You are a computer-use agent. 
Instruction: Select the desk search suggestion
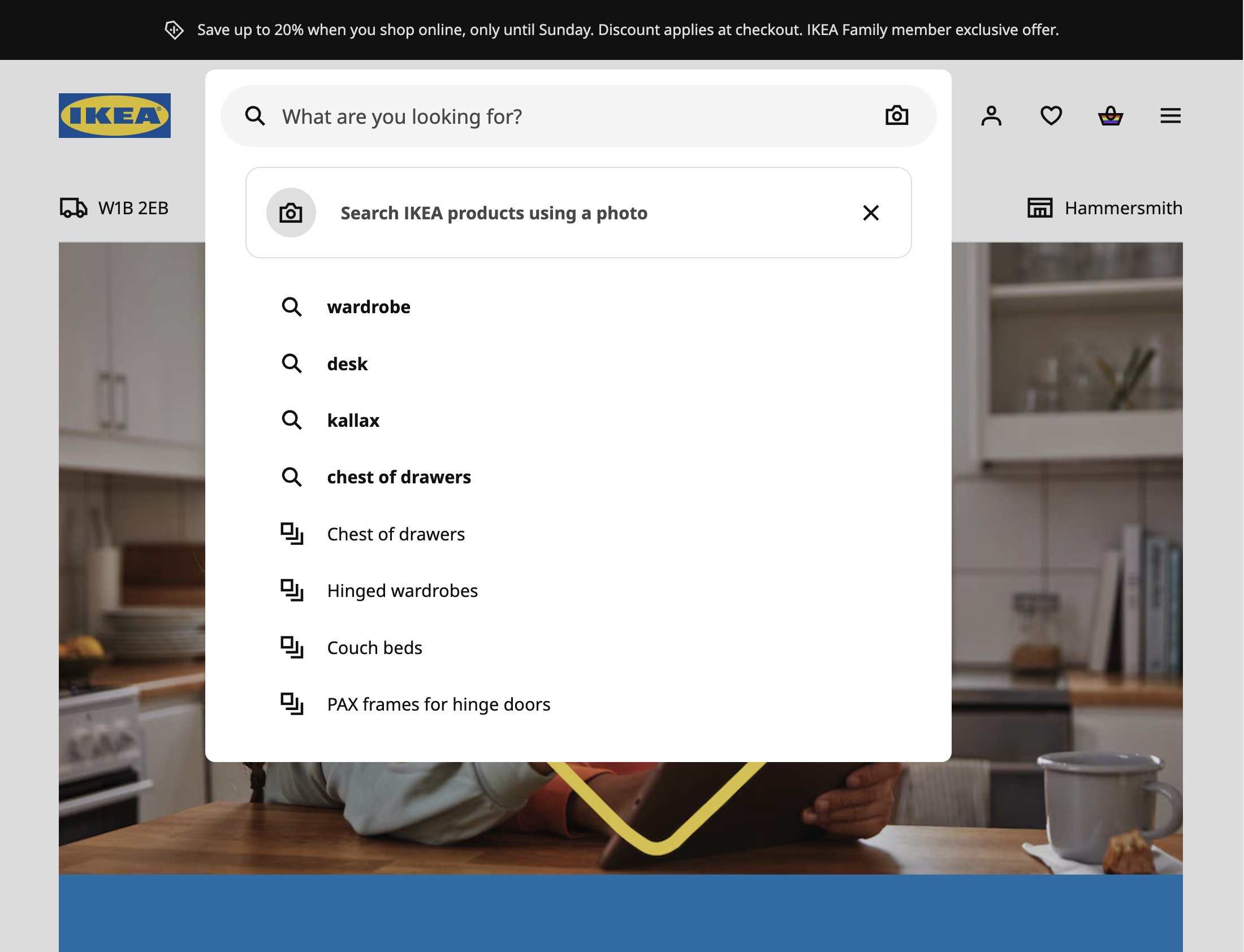347,364
